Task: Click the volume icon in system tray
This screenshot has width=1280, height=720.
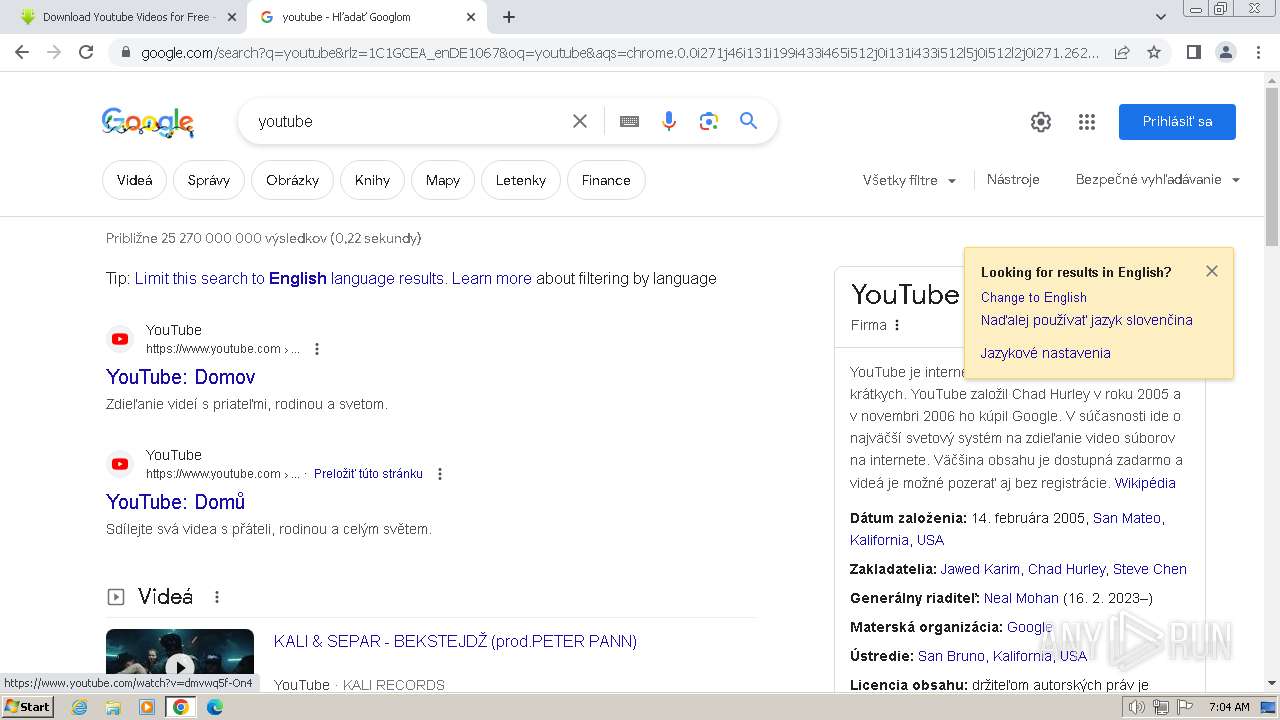Action: click(x=1137, y=707)
